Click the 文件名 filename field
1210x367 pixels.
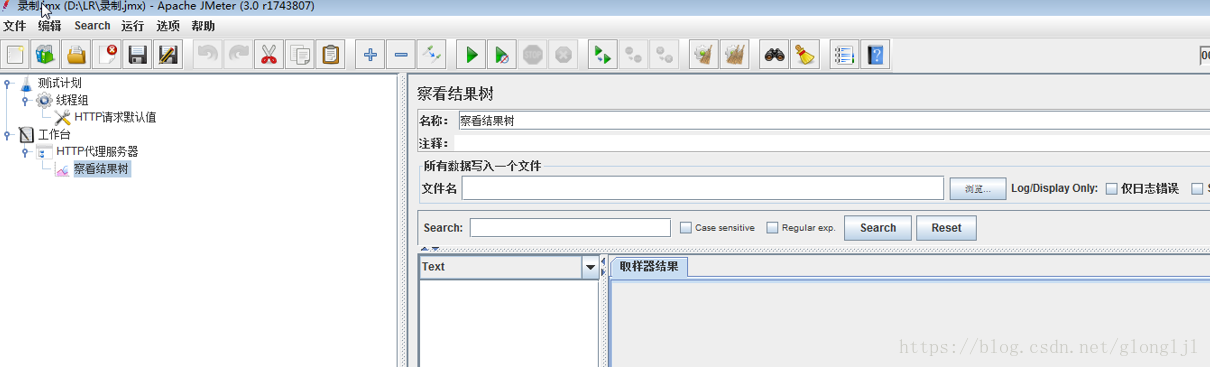click(703, 188)
